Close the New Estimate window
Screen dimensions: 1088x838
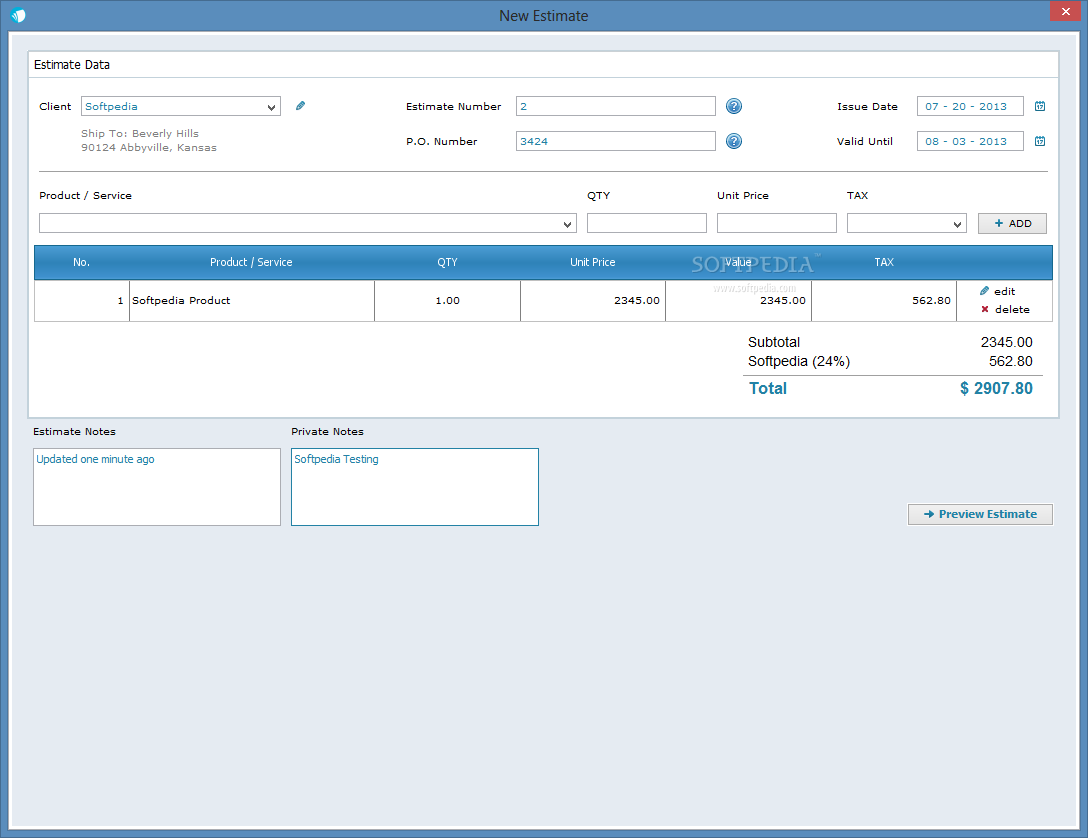click(x=1065, y=11)
